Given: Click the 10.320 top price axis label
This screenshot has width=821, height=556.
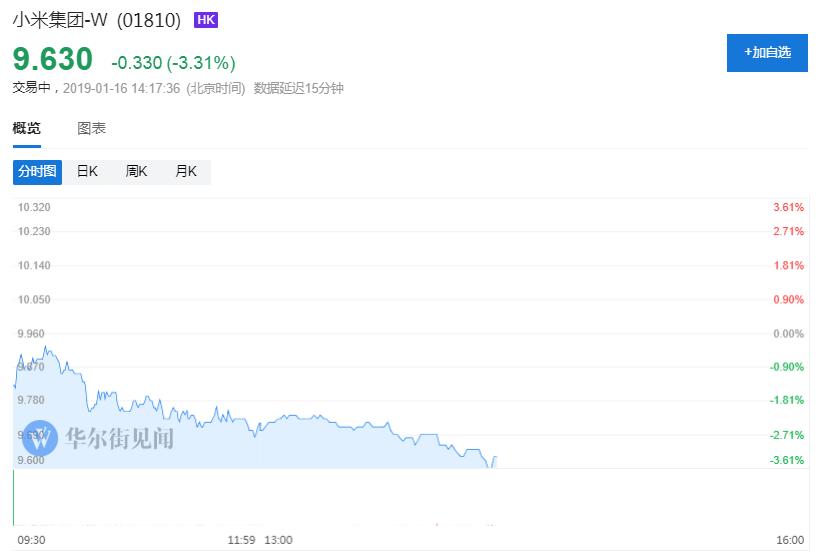Looking at the screenshot, I should pyautogui.click(x=34, y=207).
